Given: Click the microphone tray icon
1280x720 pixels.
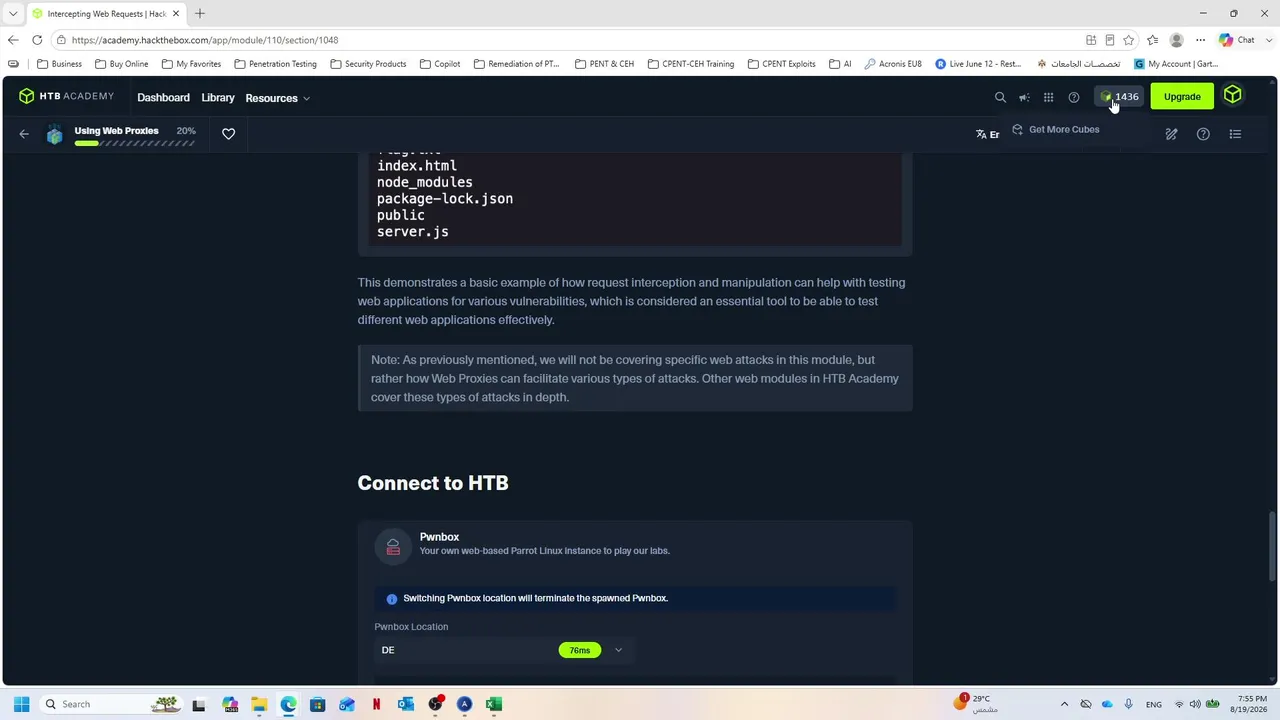Looking at the screenshot, I should click(x=1128, y=704).
